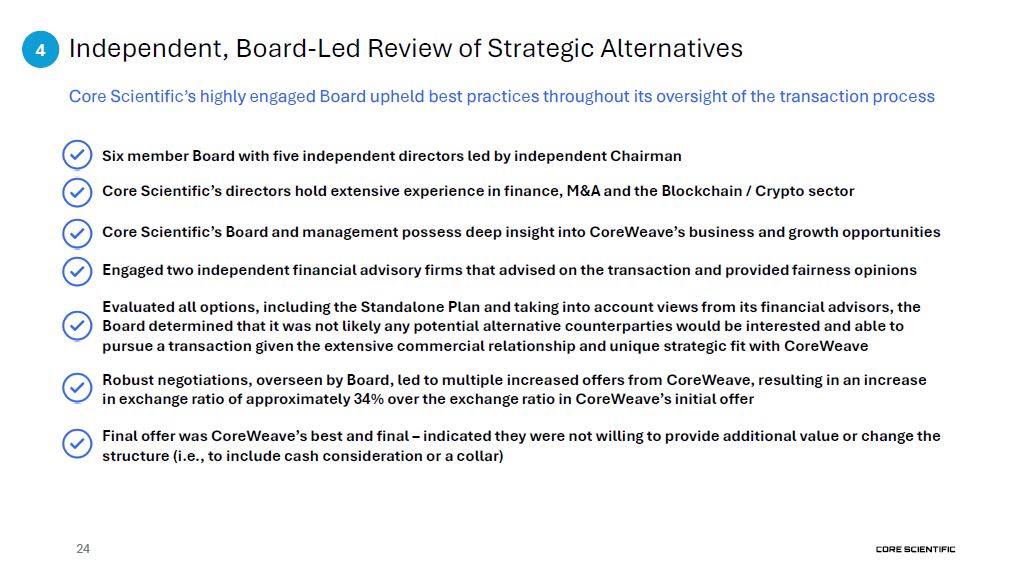Click the checkmark beside "Final offer" bullet
The height and width of the screenshot is (572, 1023).
(x=77, y=444)
